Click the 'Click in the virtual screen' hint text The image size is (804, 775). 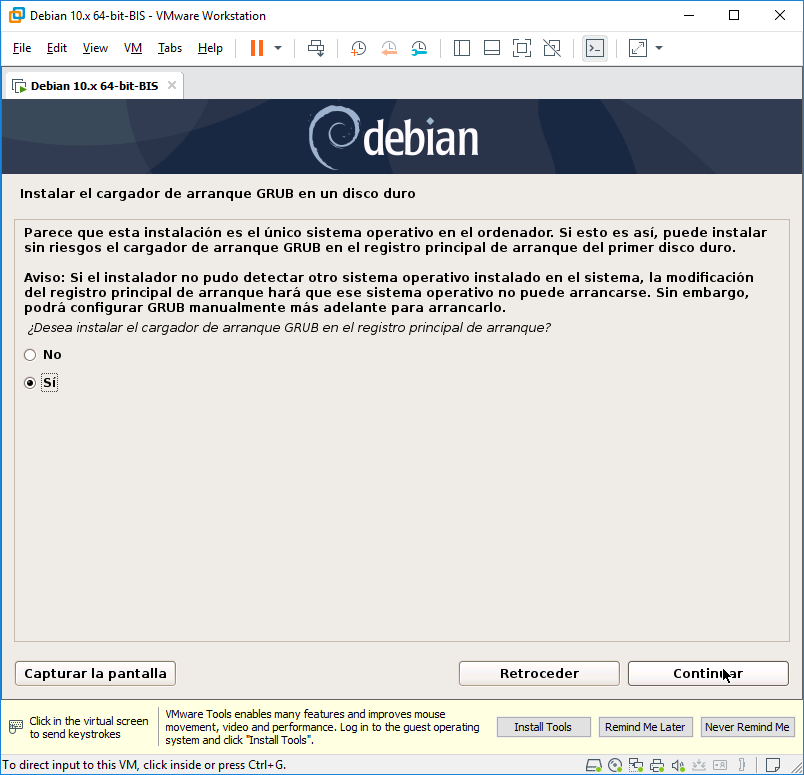click(x=89, y=727)
